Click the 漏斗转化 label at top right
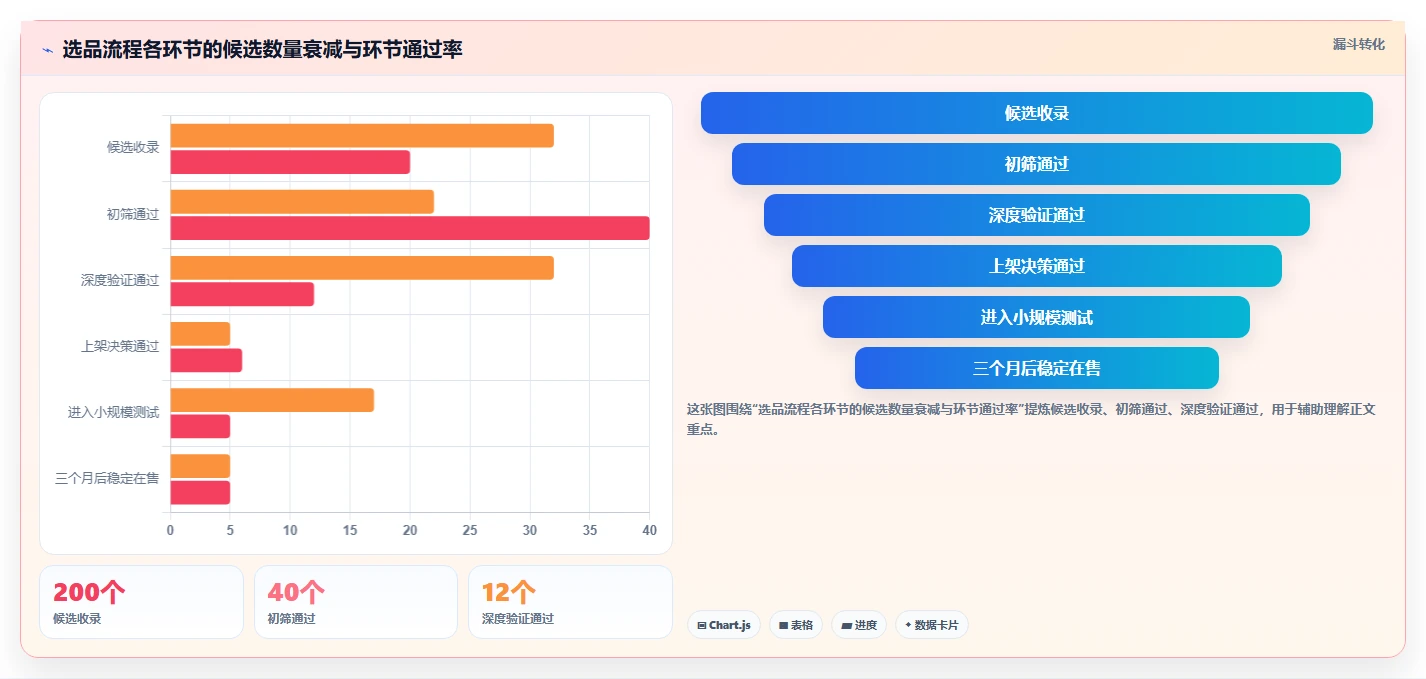This screenshot has width=1426, height=679. tap(1359, 44)
